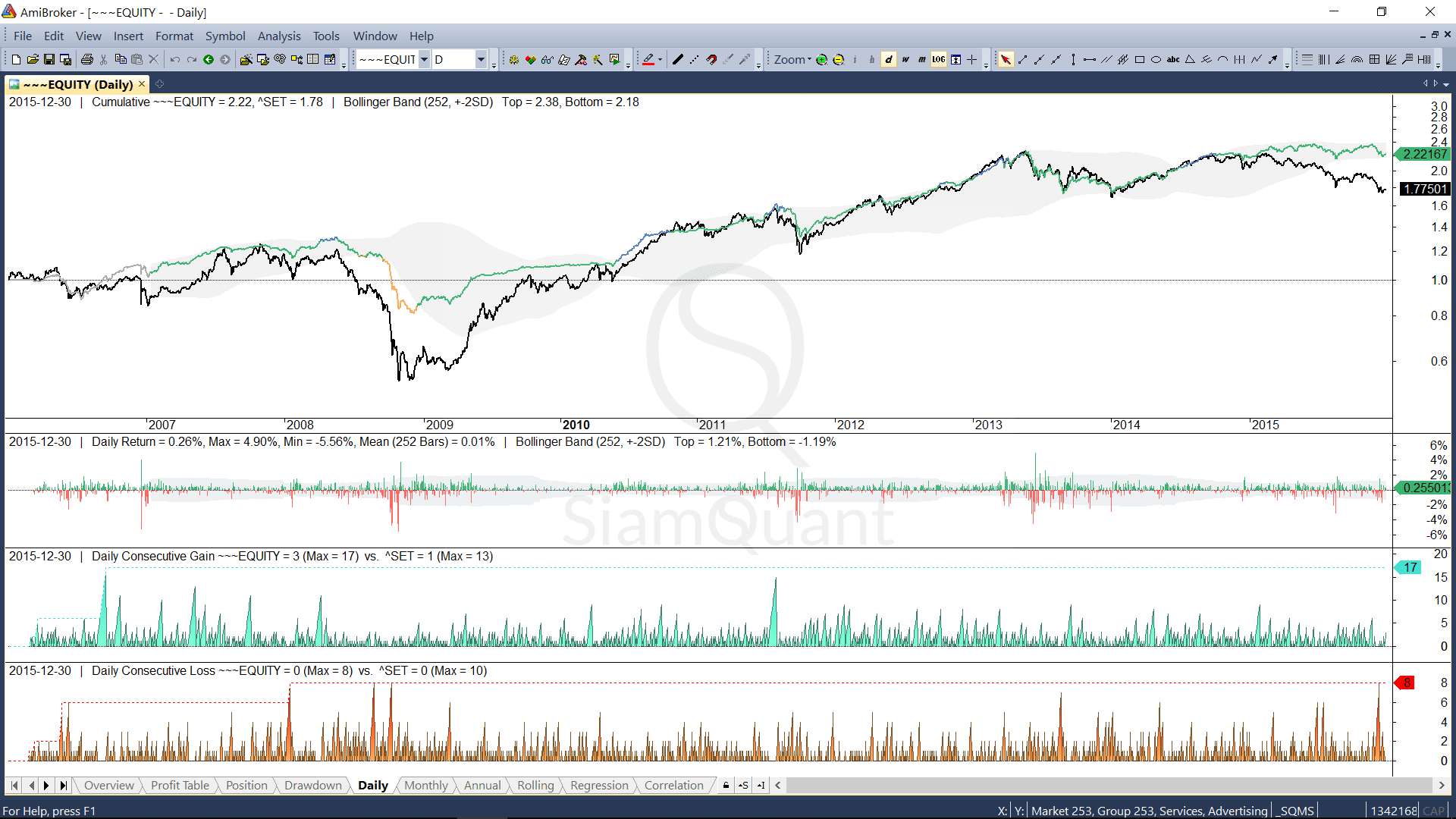Image resolution: width=1456 pixels, height=819 pixels.
Task: Open the interval D dropdown
Action: tap(481, 60)
